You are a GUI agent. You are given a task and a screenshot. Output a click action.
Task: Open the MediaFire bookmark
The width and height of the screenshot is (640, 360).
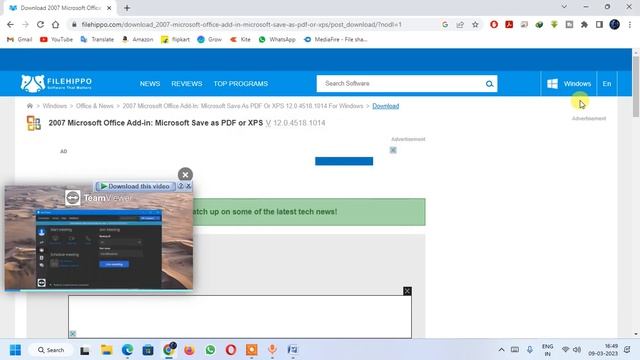(336, 40)
